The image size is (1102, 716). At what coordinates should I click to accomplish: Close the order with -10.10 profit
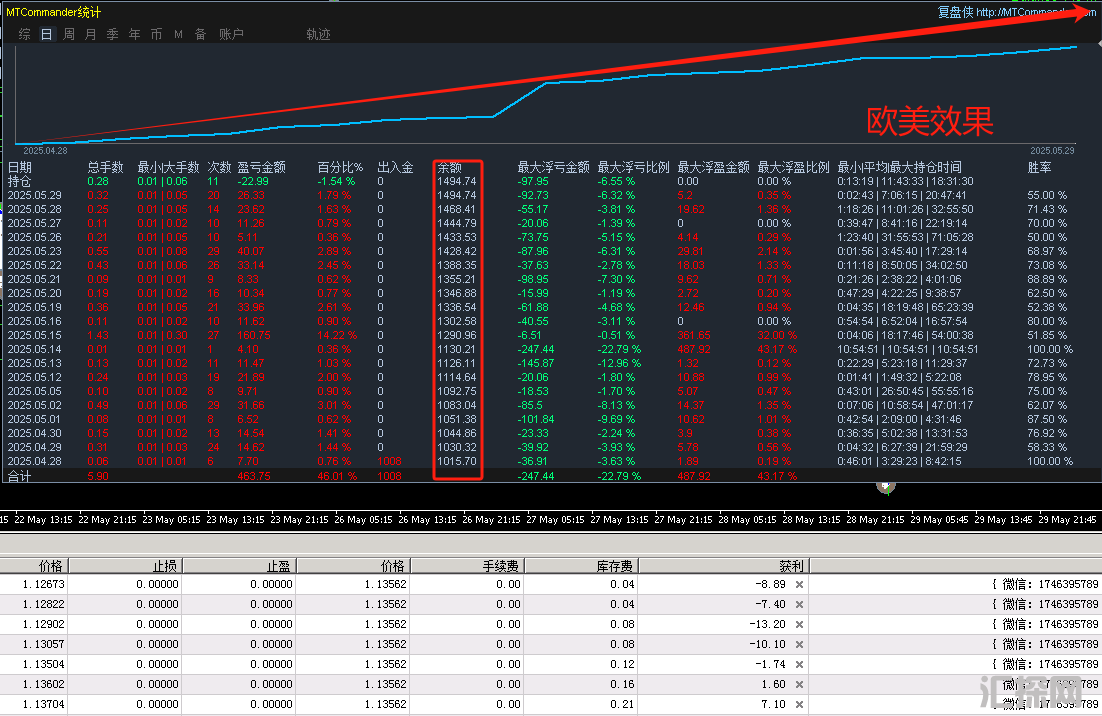[x=799, y=644]
